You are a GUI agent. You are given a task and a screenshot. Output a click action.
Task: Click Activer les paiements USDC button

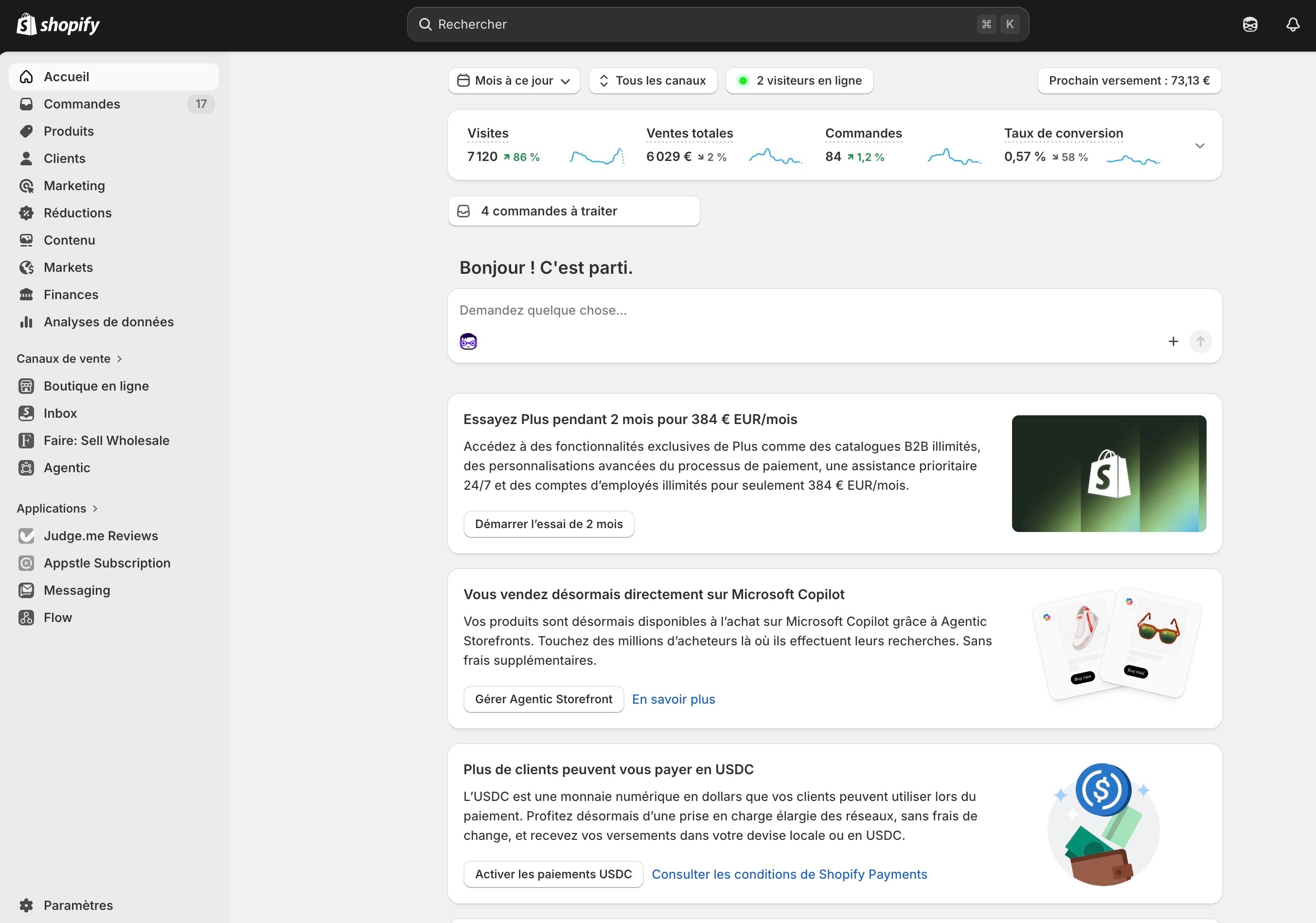tap(553, 874)
